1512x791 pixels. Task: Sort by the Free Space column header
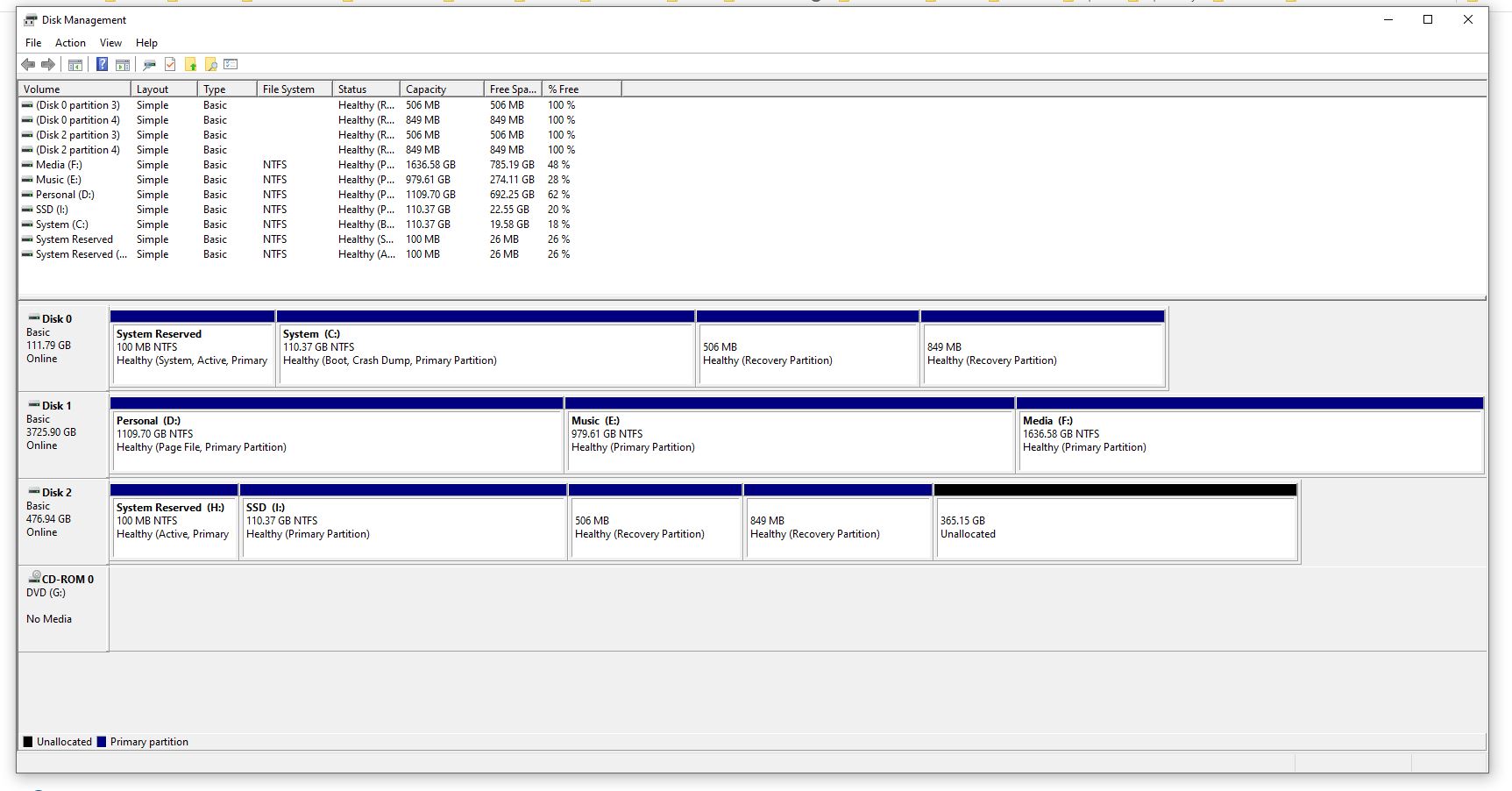[513, 89]
